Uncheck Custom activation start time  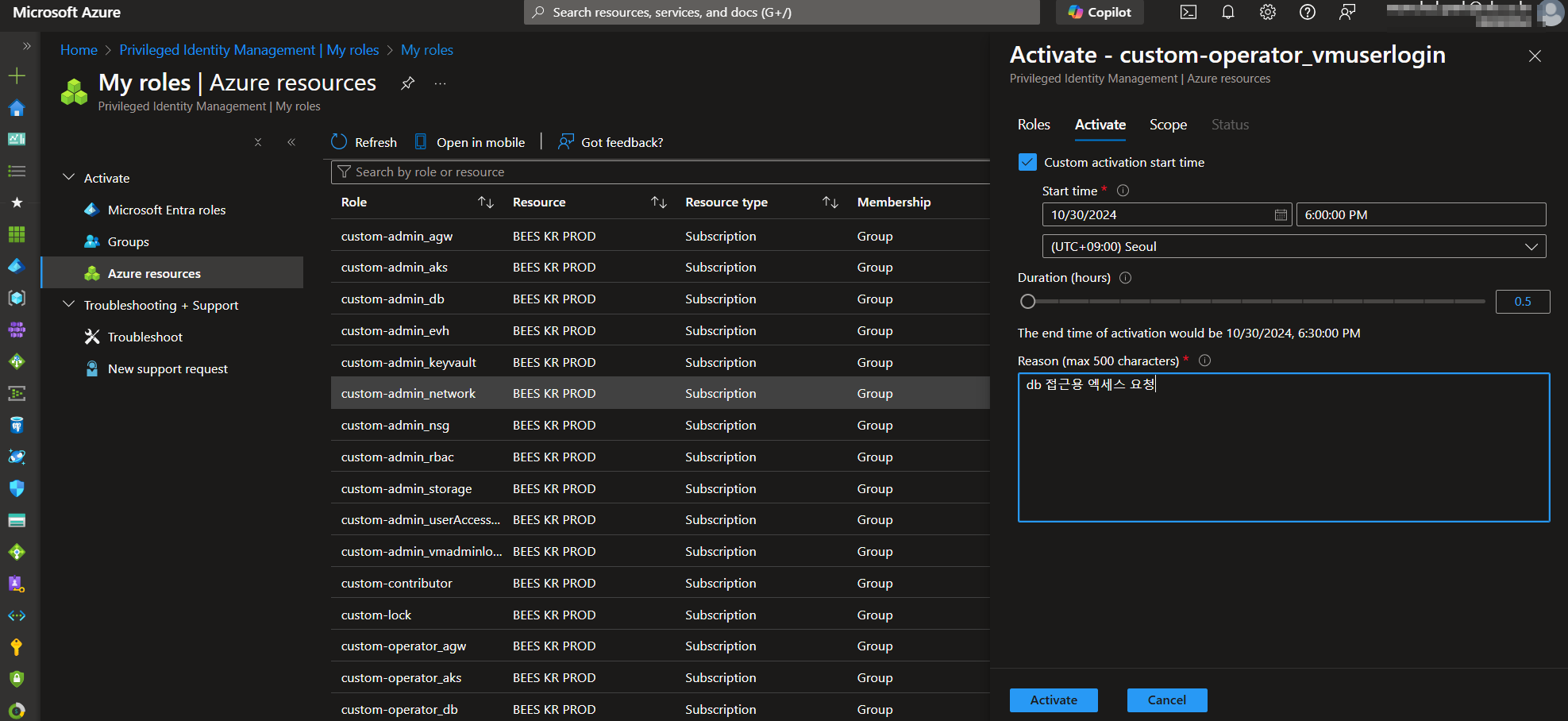[1027, 162]
